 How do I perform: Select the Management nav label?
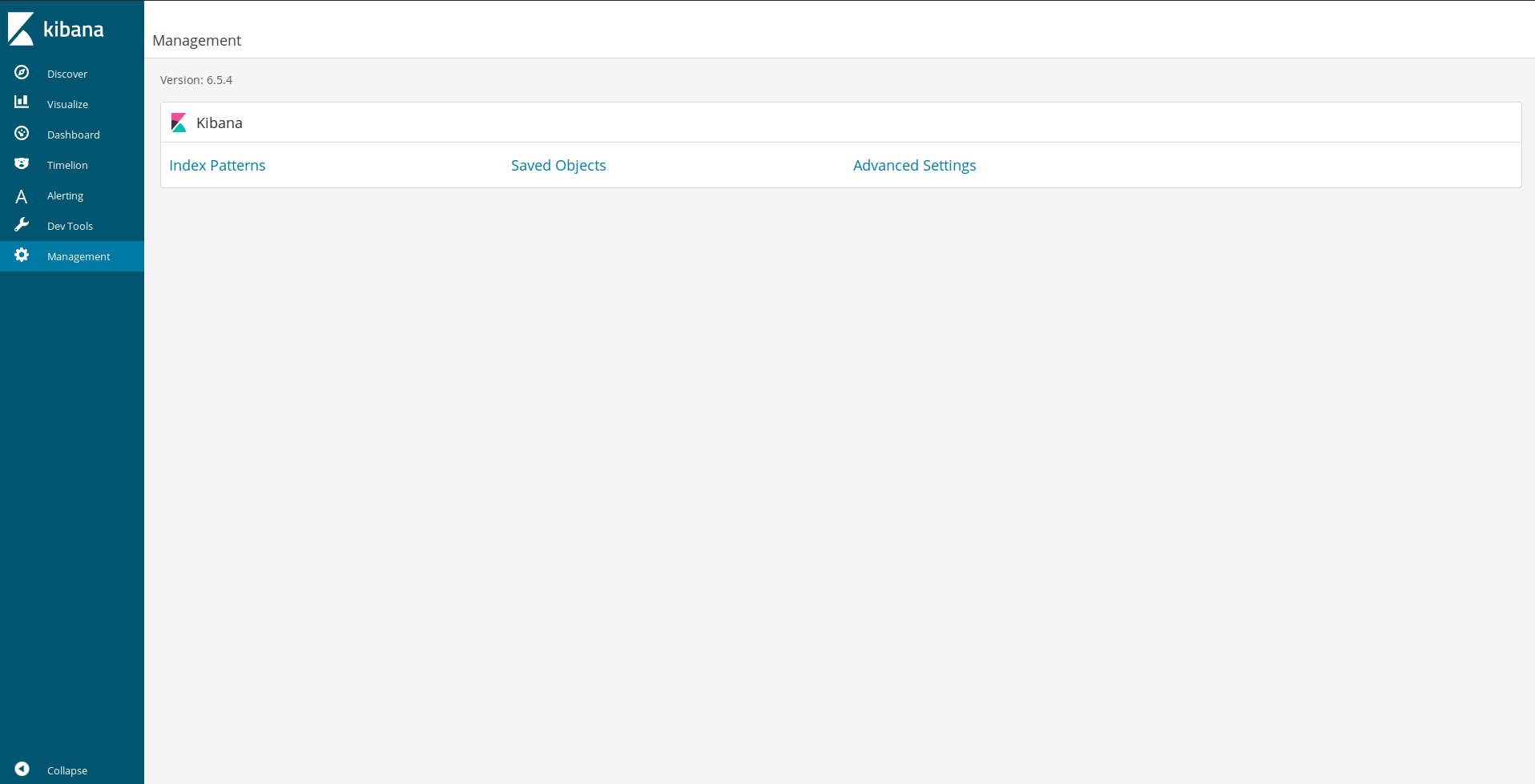pos(79,256)
